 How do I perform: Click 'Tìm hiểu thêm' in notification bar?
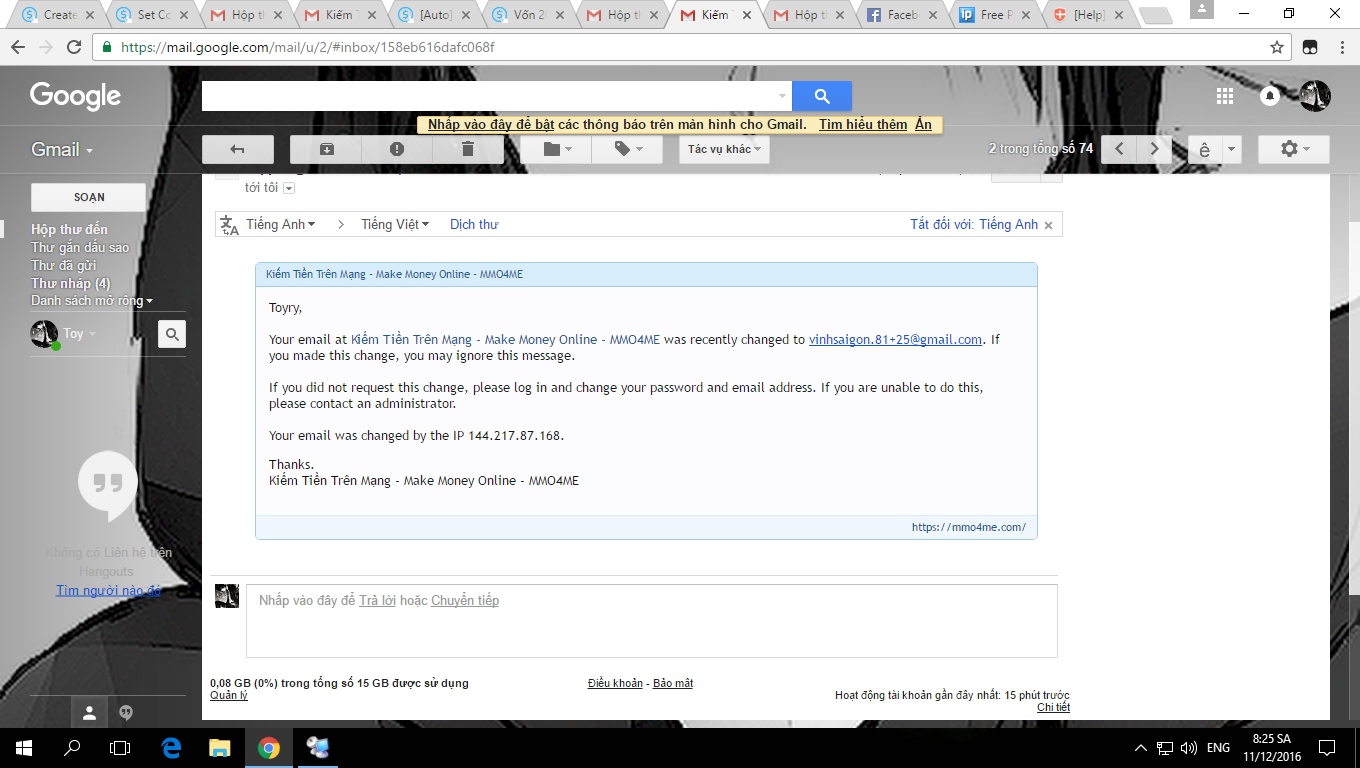tap(863, 125)
